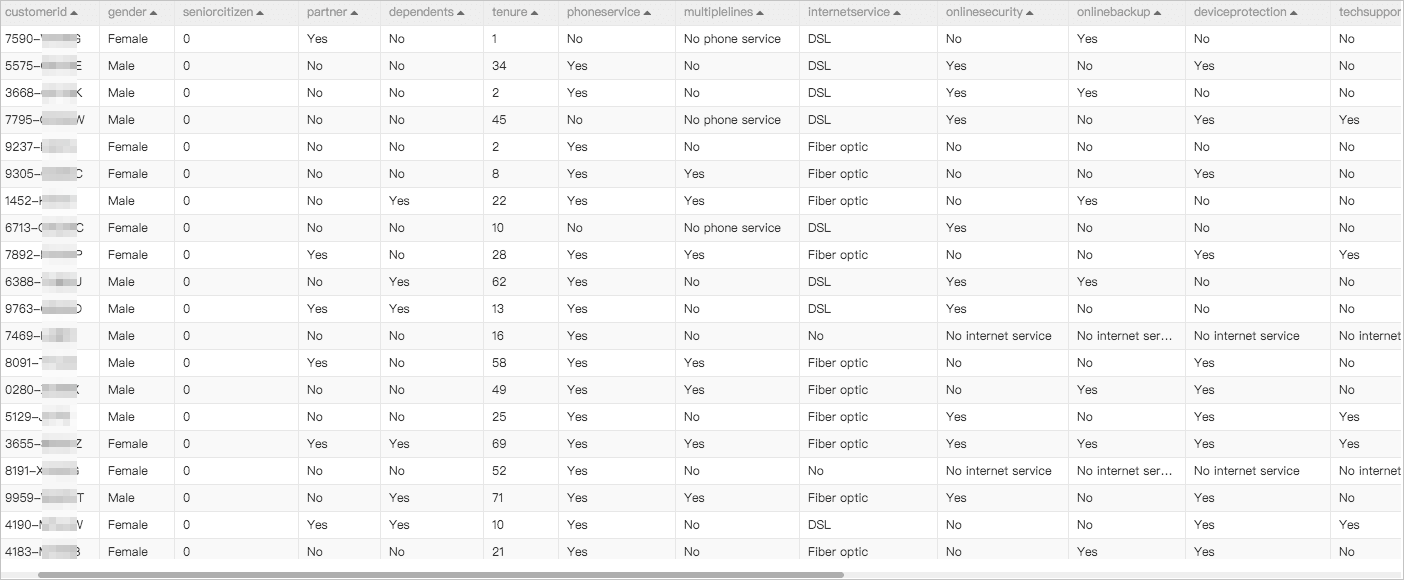Click the tenure column sort arrow
Viewport: 1404px width, 580px height.
tap(535, 13)
